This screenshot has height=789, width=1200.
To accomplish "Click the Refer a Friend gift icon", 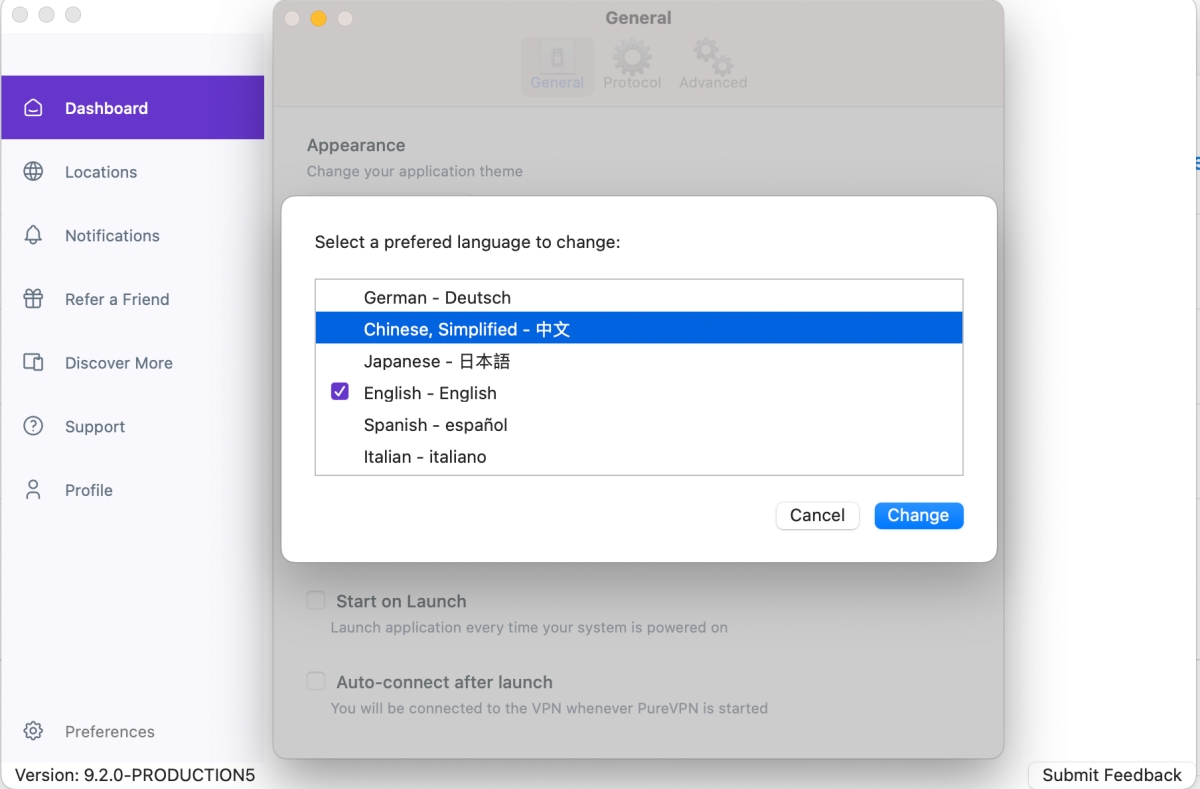I will (x=33, y=299).
